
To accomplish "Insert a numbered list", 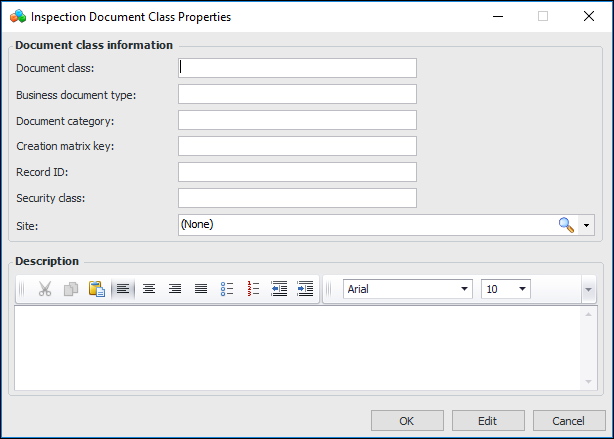I will [253, 289].
